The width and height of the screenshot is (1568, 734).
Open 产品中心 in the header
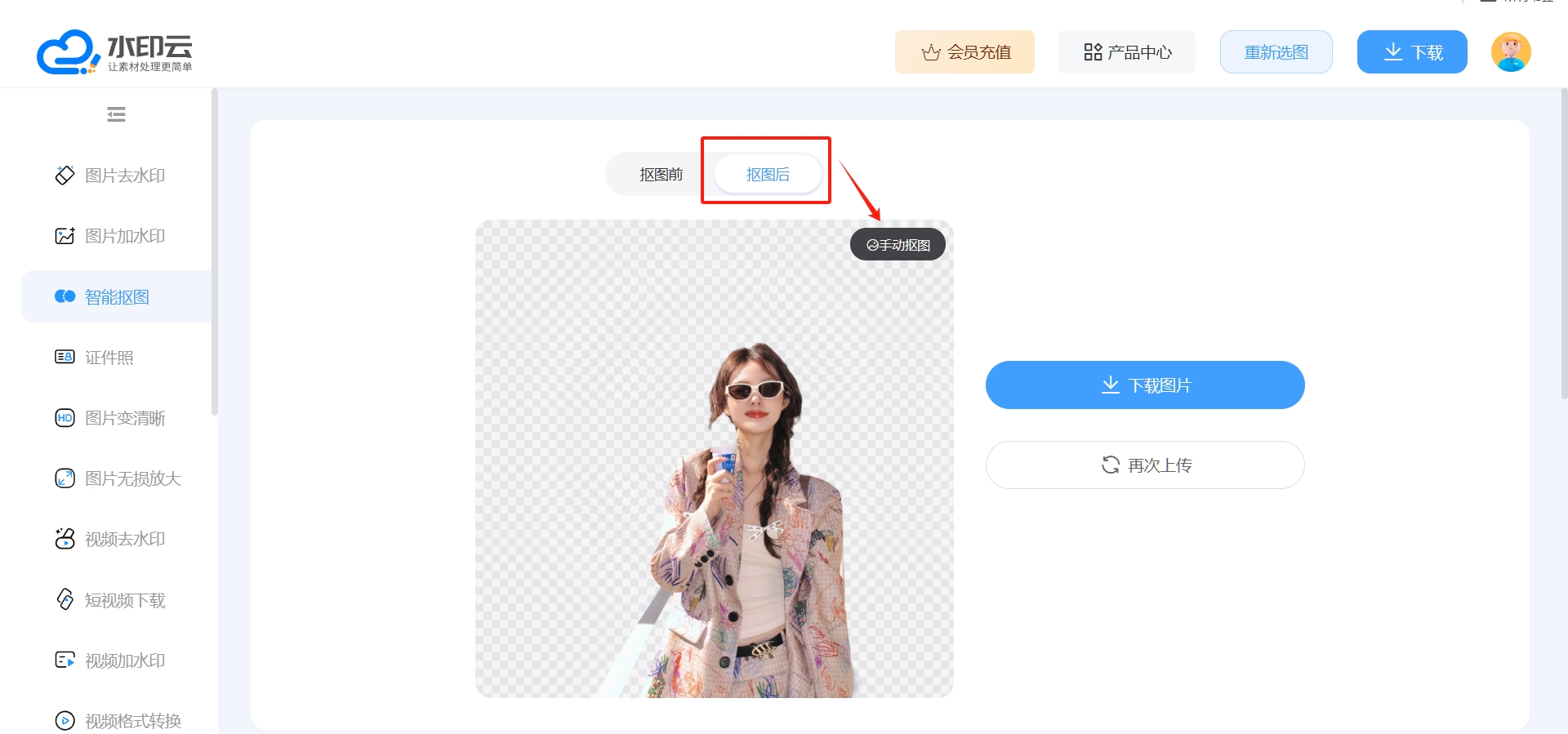[x=1127, y=52]
